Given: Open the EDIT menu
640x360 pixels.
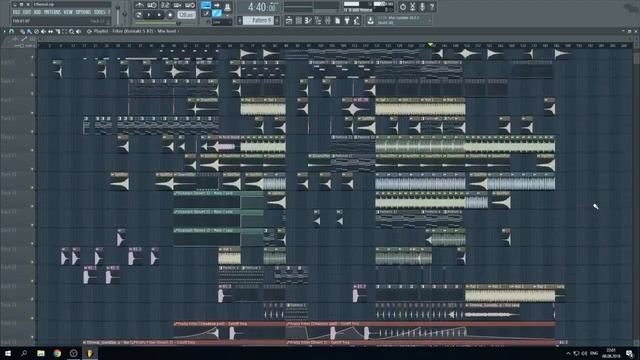Looking at the screenshot, I should 27,12.
